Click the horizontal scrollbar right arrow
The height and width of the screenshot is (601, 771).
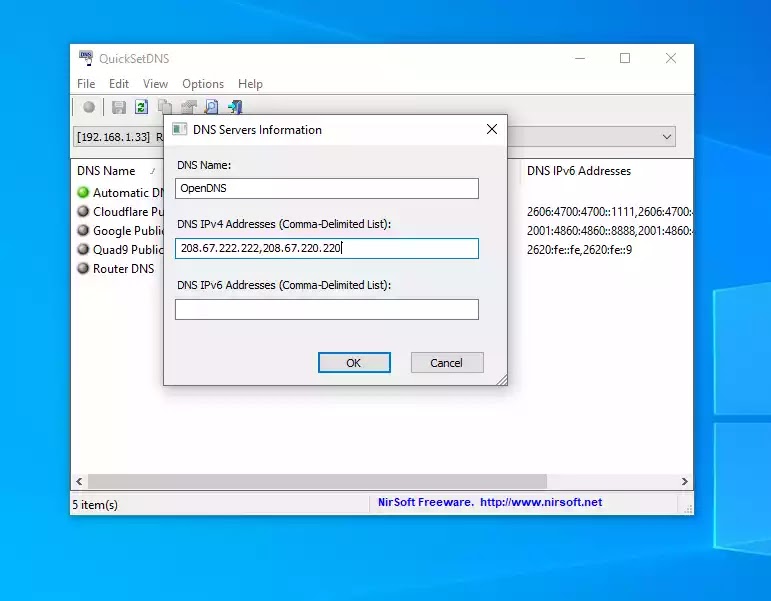coord(684,481)
